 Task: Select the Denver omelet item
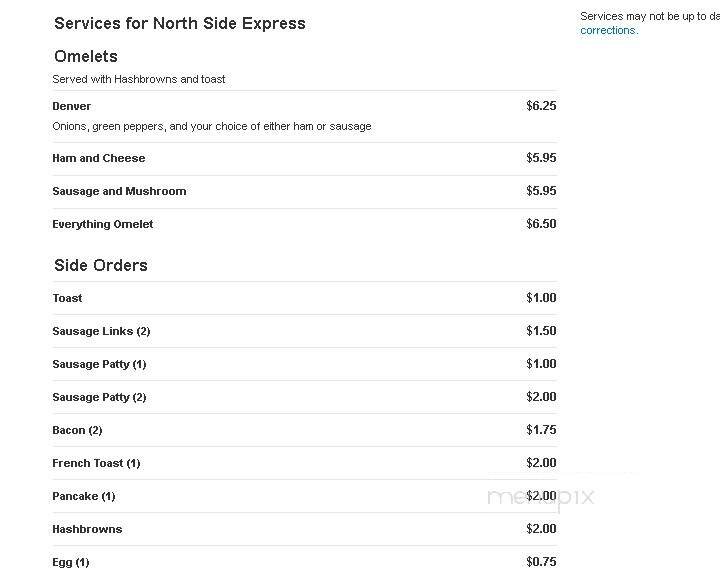[72, 106]
